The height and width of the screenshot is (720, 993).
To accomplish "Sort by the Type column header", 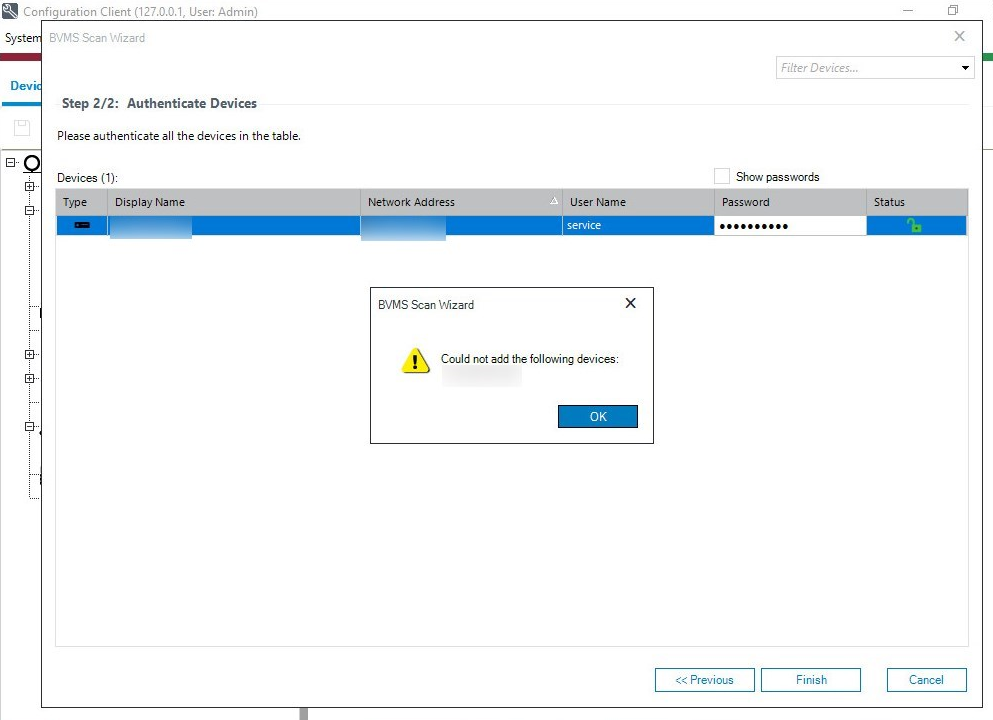I will (x=81, y=202).
